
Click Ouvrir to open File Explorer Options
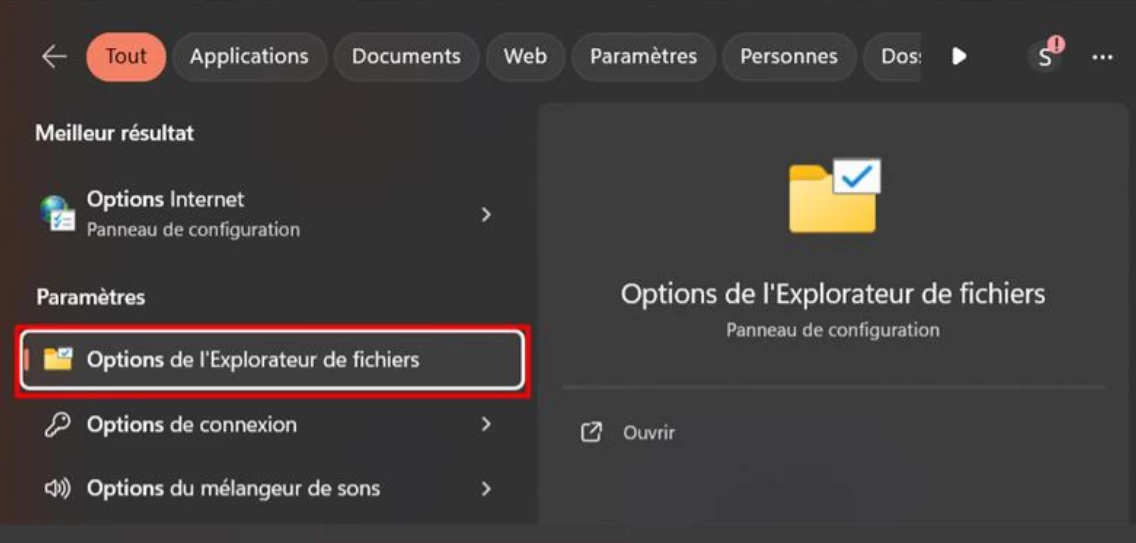[649, 433]
